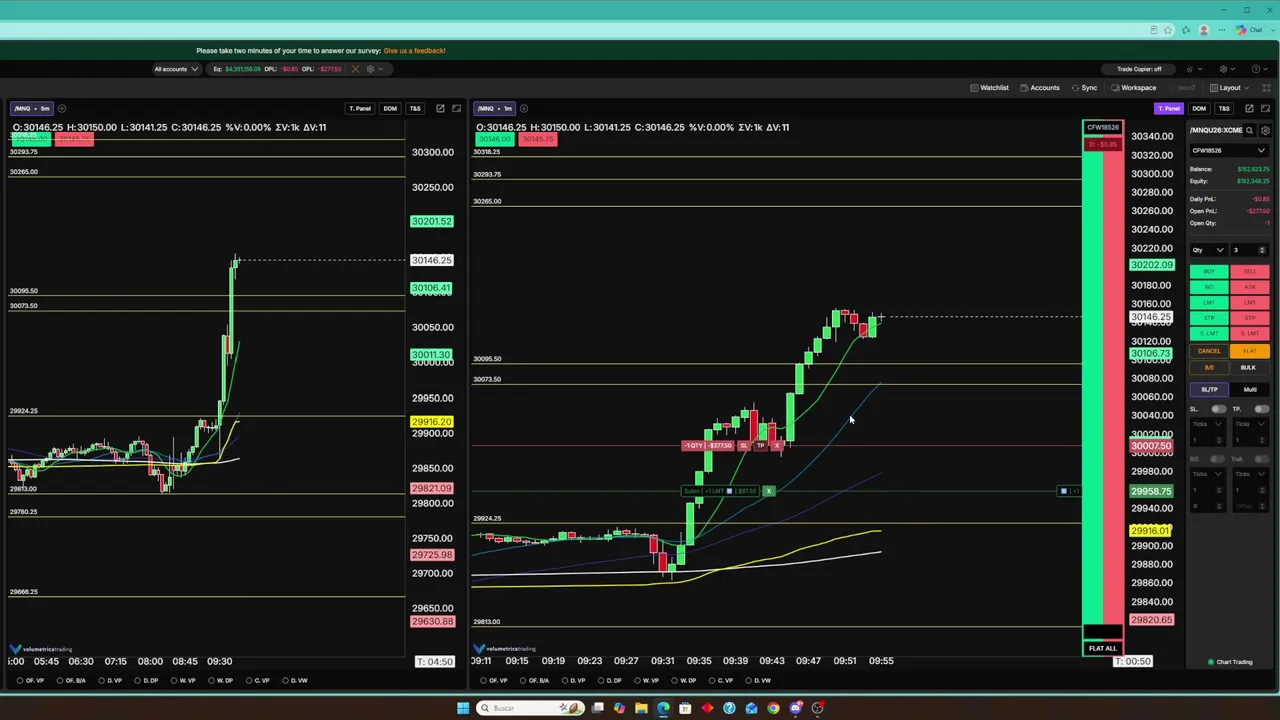Click the orange X icon in equity bar

click(355, 69)
